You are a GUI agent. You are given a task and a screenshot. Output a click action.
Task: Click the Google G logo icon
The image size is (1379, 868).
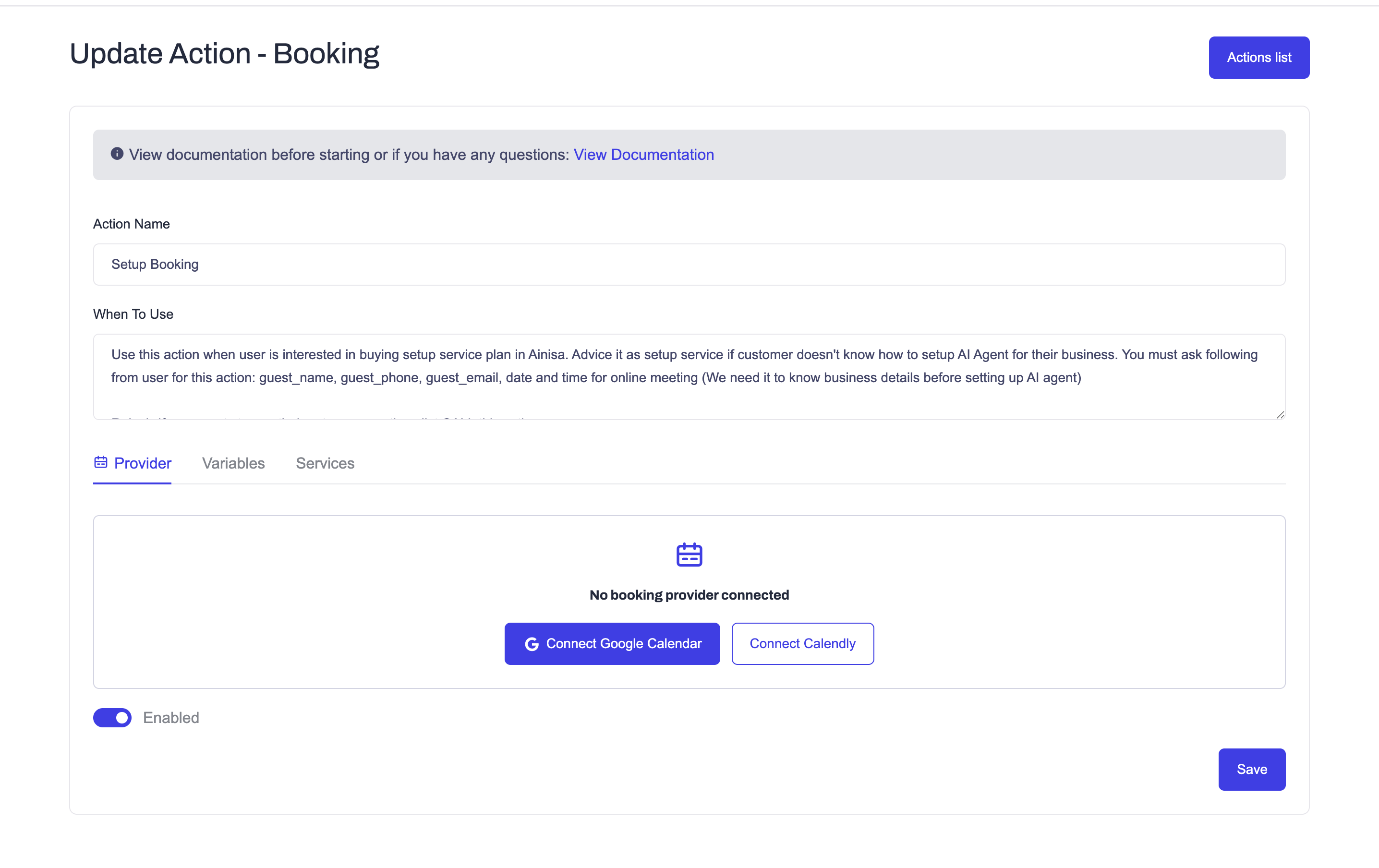coord(532,644)
